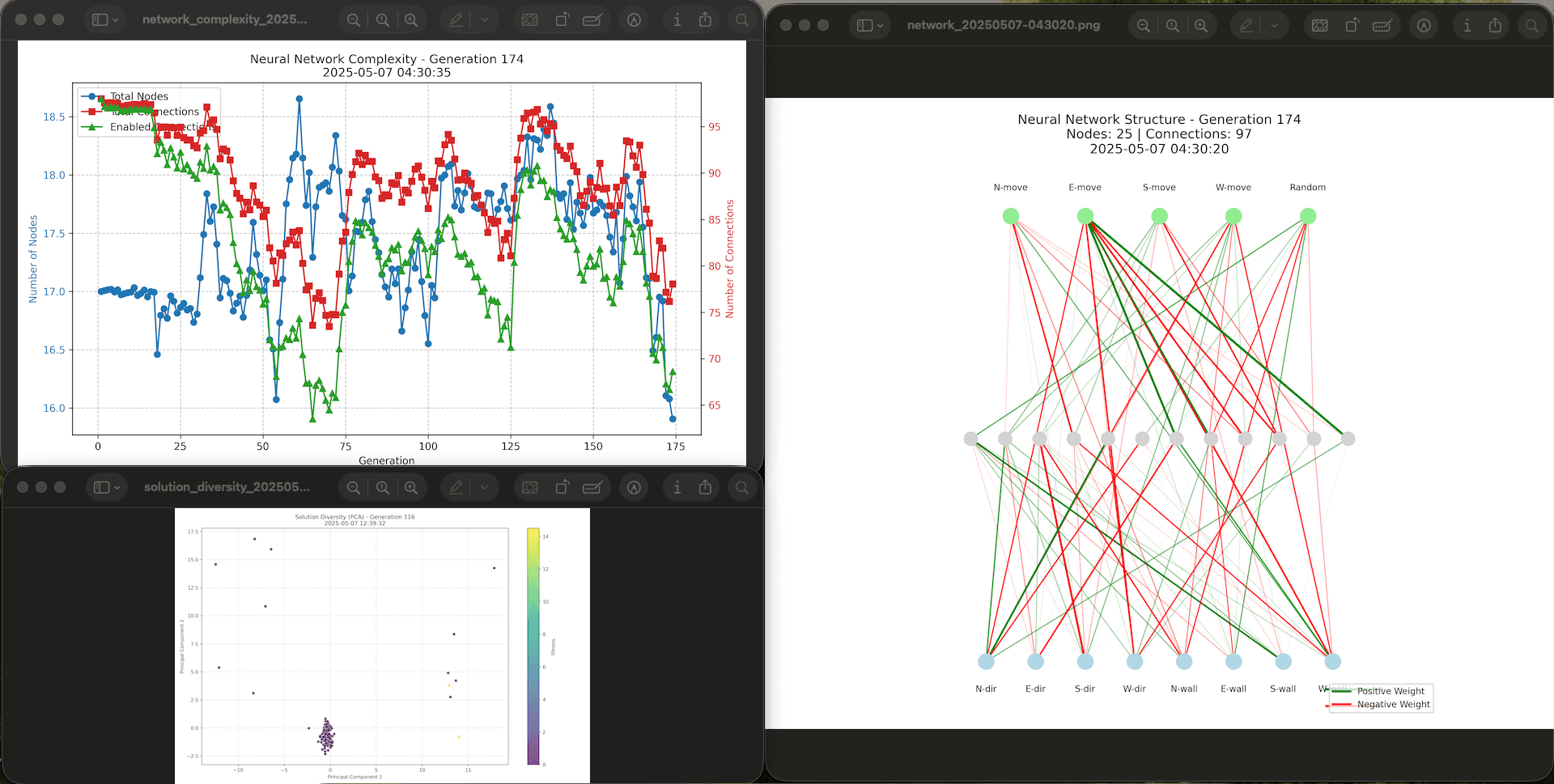Select the network_20250507-043020.png window title
The image size is (1554, 784).
click(x=1004, y=25)
